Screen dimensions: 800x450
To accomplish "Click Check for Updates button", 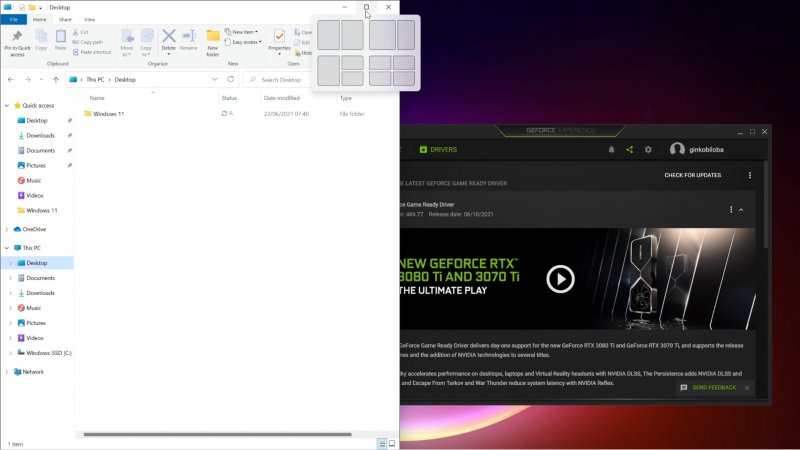I will [x=692, y=175].
